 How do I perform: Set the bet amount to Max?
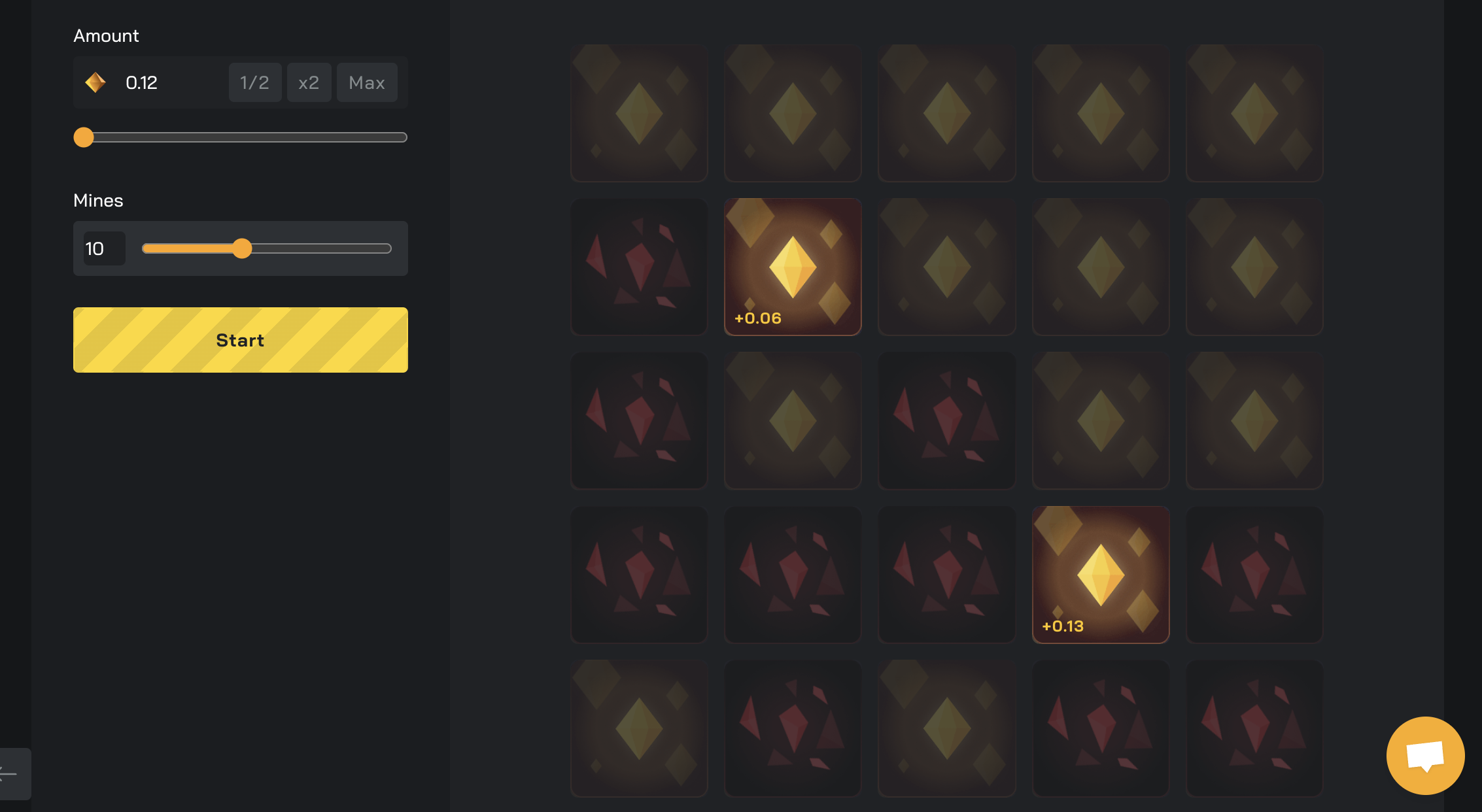pos(367,82)
